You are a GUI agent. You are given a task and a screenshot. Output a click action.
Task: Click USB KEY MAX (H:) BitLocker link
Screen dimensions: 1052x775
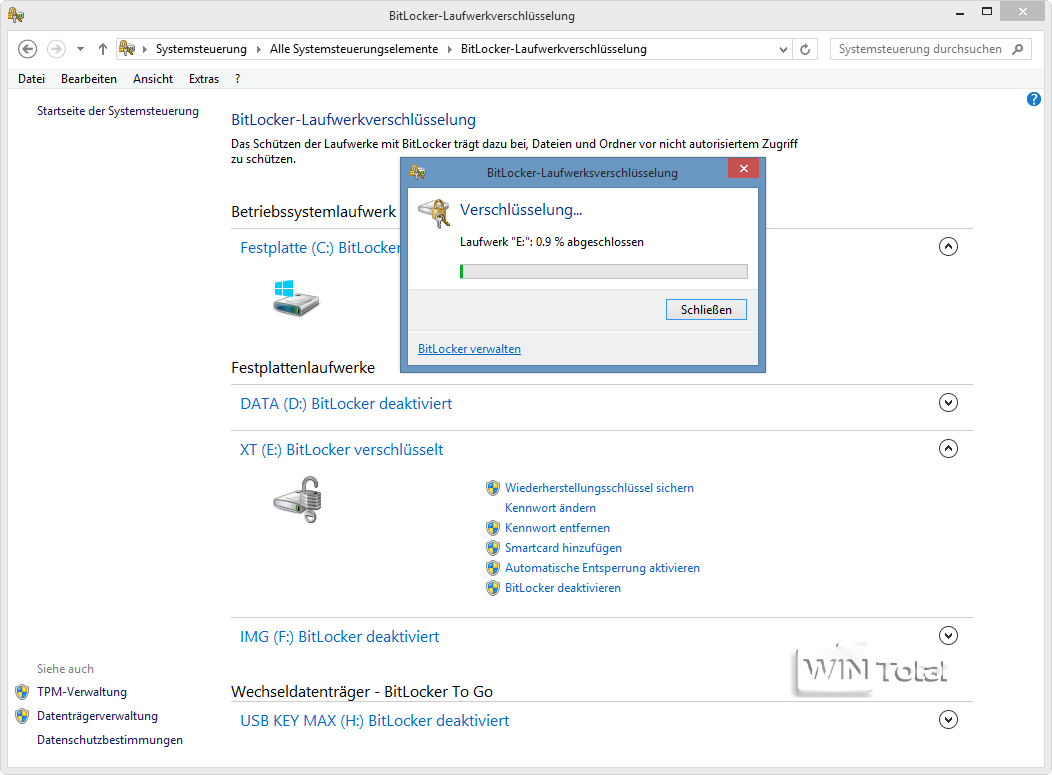(374, 721)
